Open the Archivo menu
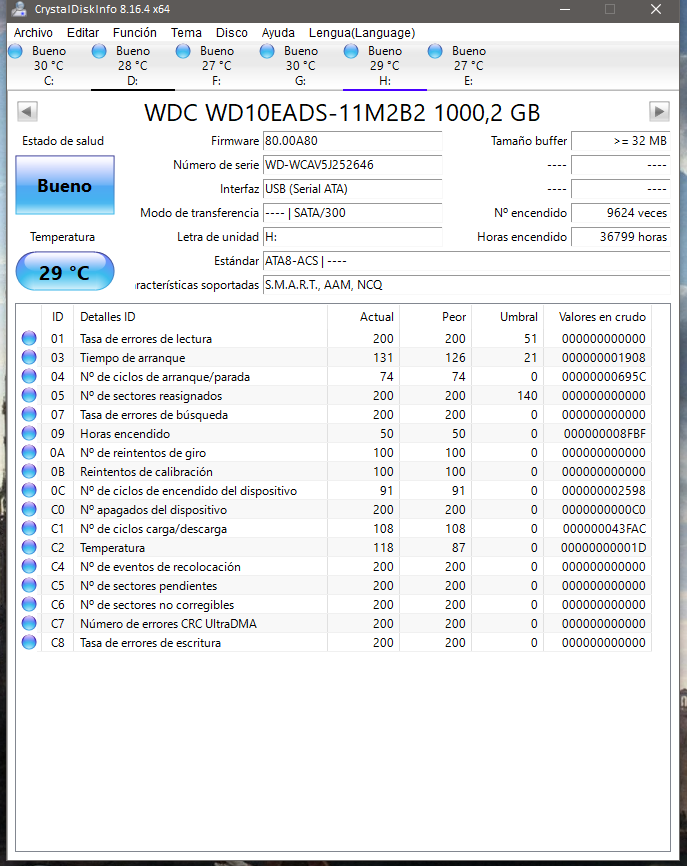 pyautogui.click(x=33, y=33)
